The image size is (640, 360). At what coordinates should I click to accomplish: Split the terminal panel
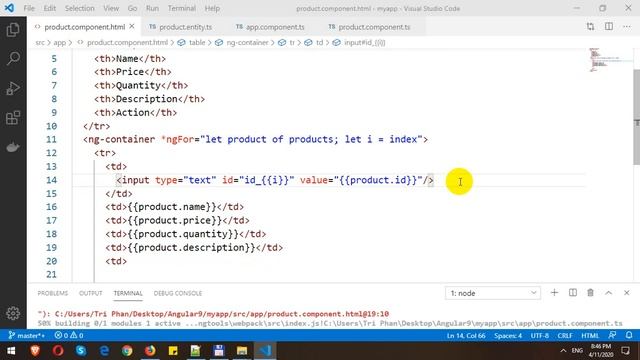pos(573,293)
